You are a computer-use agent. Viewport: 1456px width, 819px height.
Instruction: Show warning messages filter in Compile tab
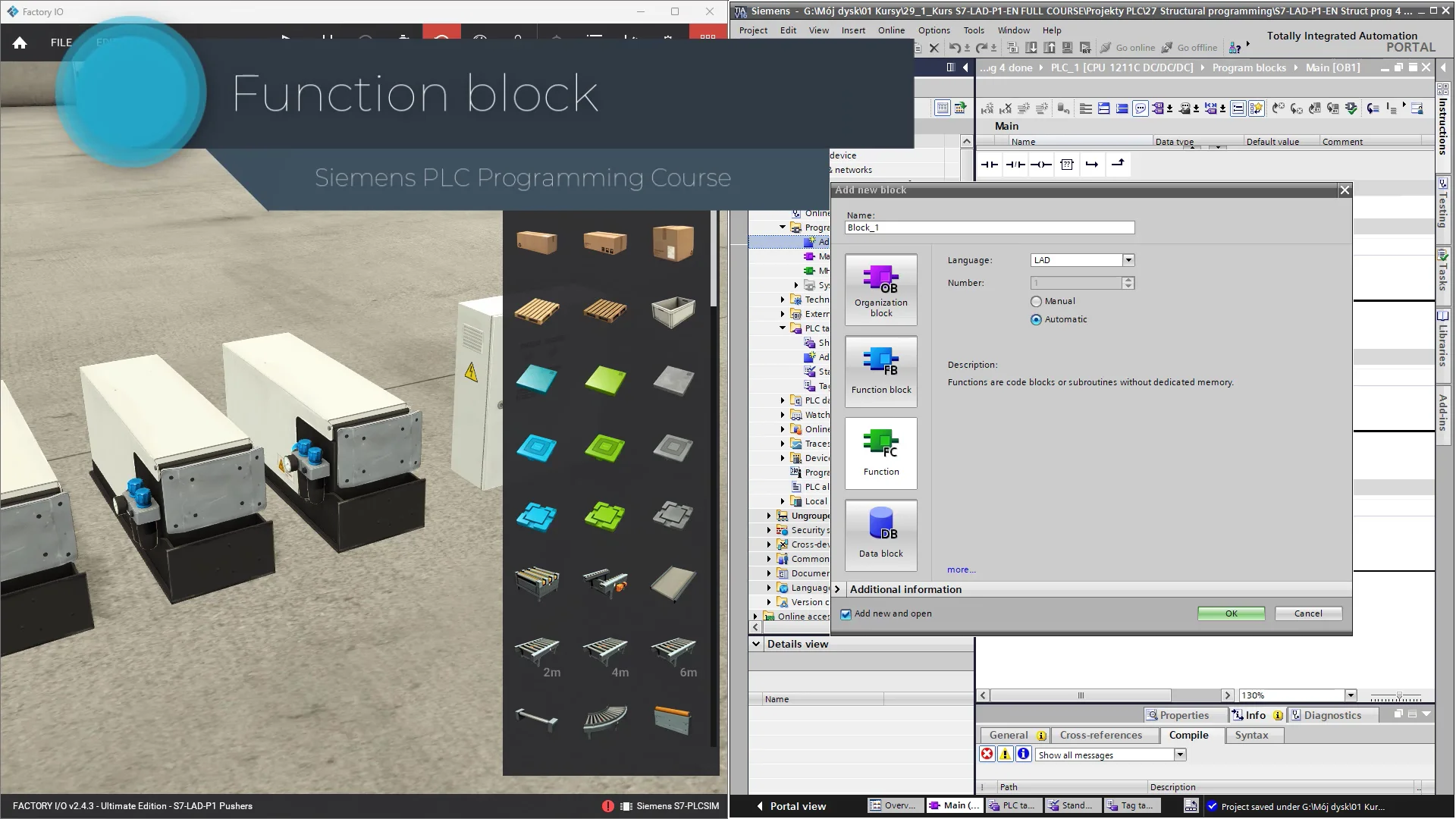(1005, 754)
